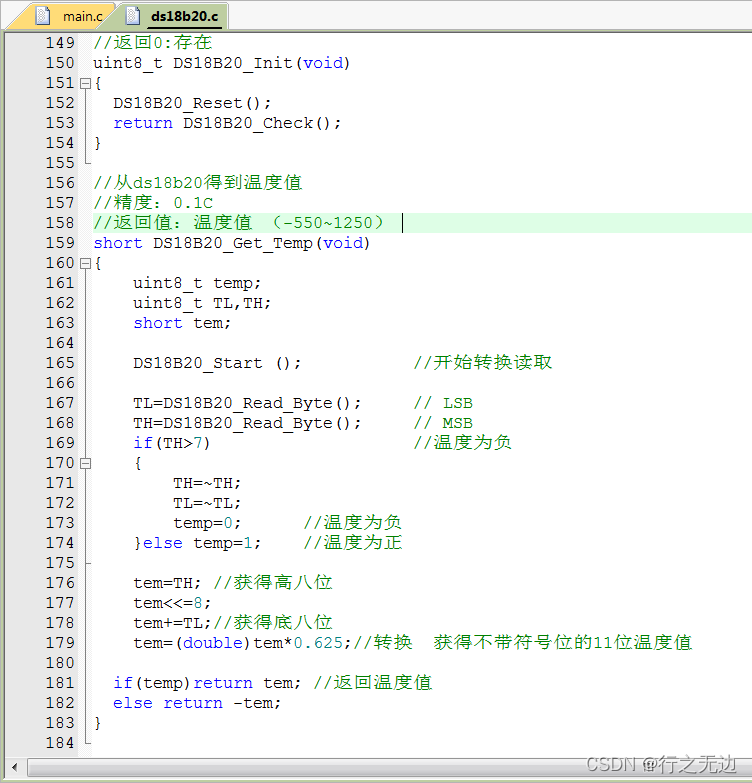Click the '//返回温度值' comment
Image resolution: width=752 pixels, height=783 pixels.
click(x=373, y=682)
